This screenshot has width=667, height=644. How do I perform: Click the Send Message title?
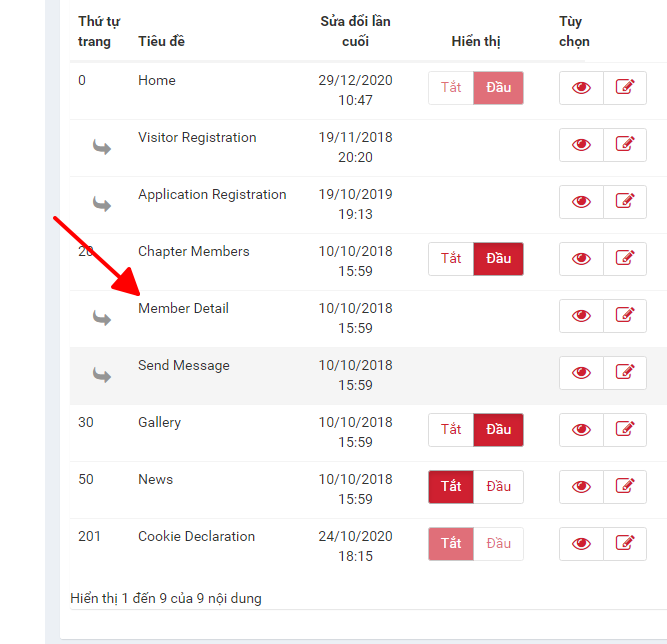click(x=184, y=365)
